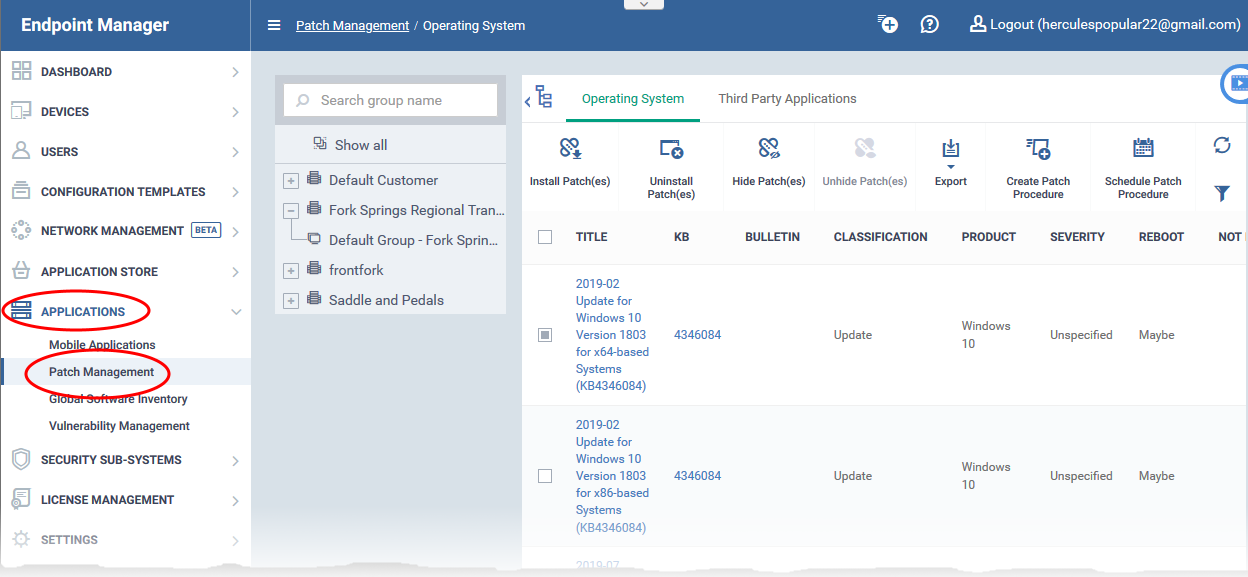
Task: Click the License Management icon
Action: [21, 500]
